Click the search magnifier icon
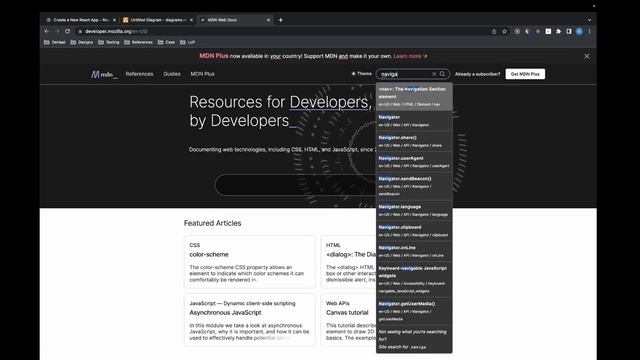Screen dimensions: 640x360 [442, 74]
